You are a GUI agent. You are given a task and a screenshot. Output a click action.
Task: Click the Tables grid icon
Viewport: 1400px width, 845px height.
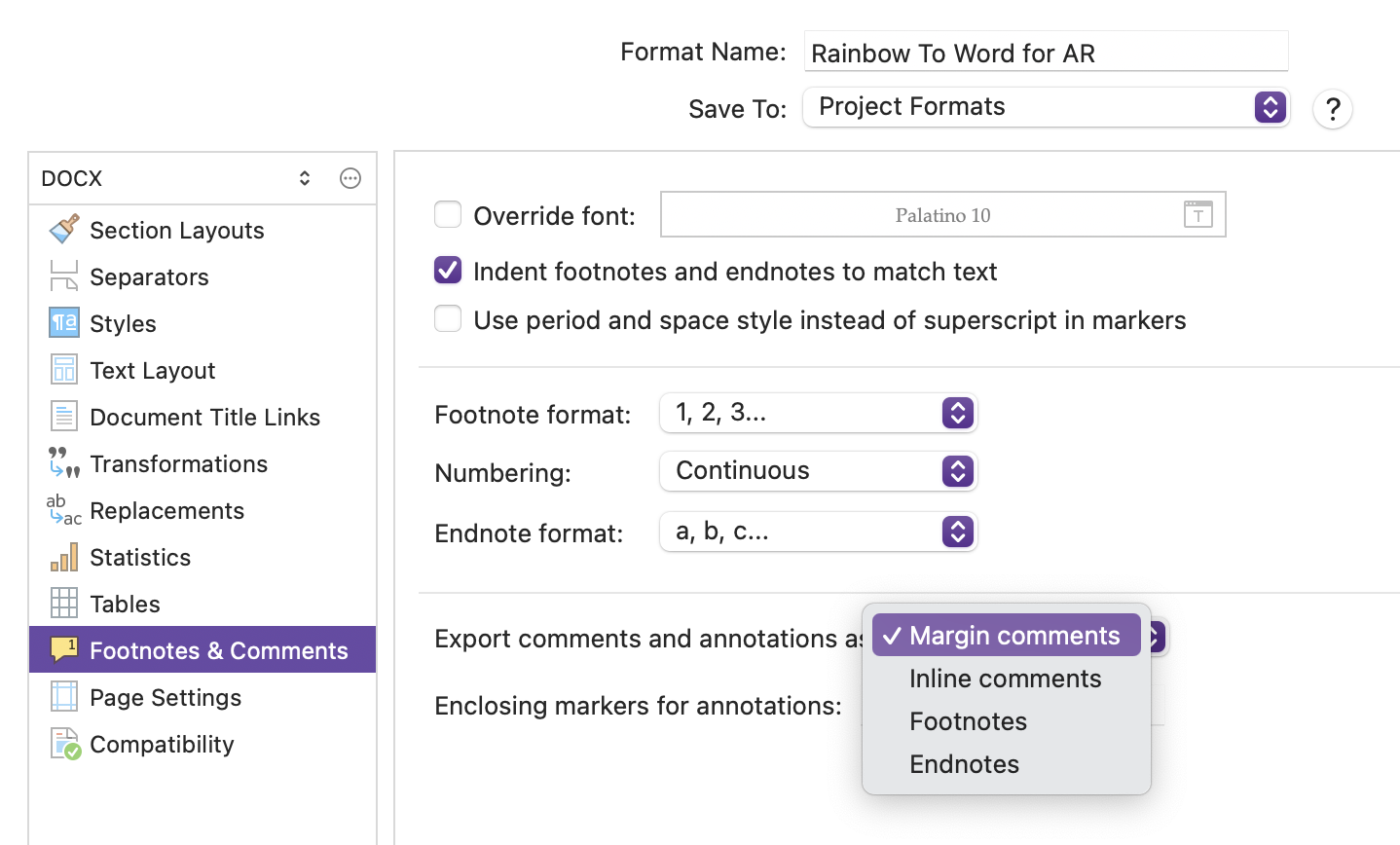(x=64, y=604)
